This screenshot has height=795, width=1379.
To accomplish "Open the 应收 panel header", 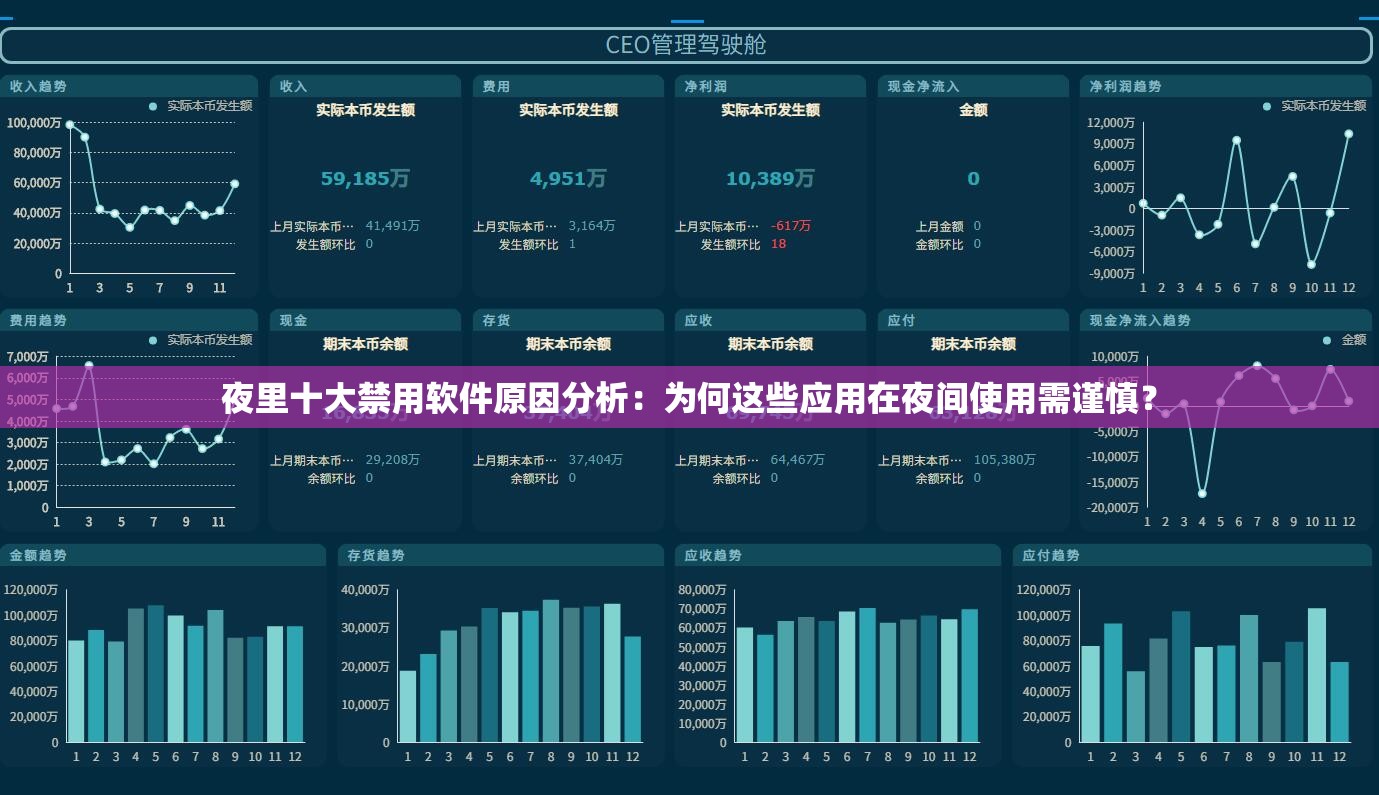I will (x=771, y=320).
